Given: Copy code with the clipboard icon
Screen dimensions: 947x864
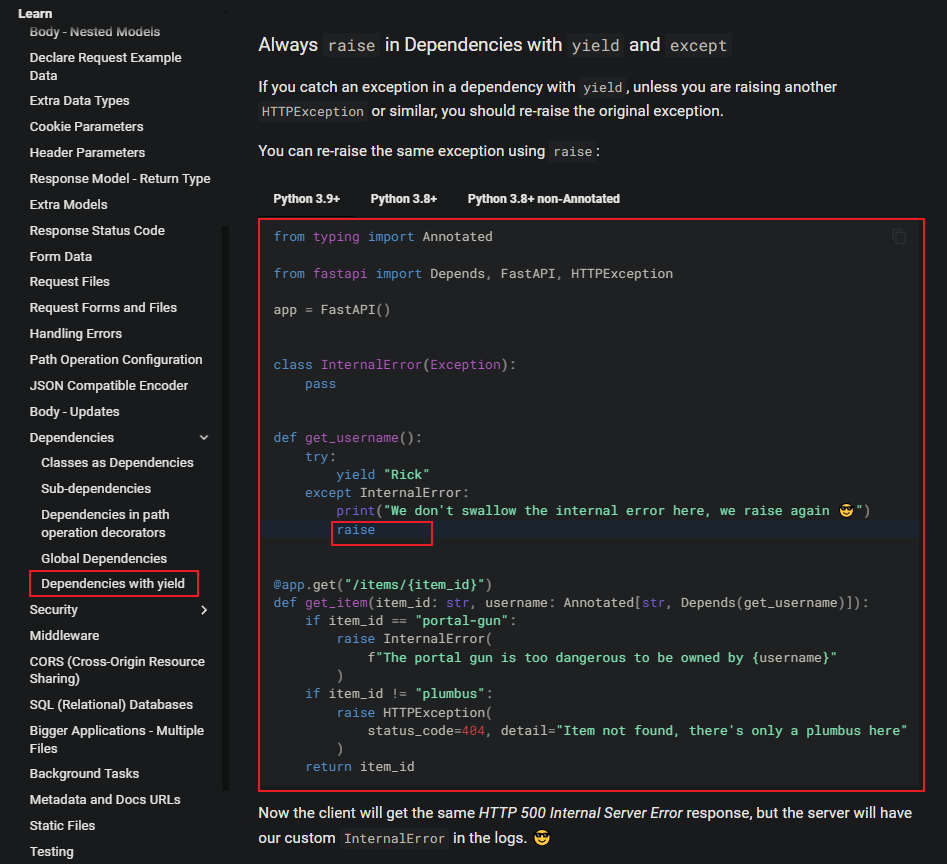Looking at the screenshot, I should (x=898, y=237).
